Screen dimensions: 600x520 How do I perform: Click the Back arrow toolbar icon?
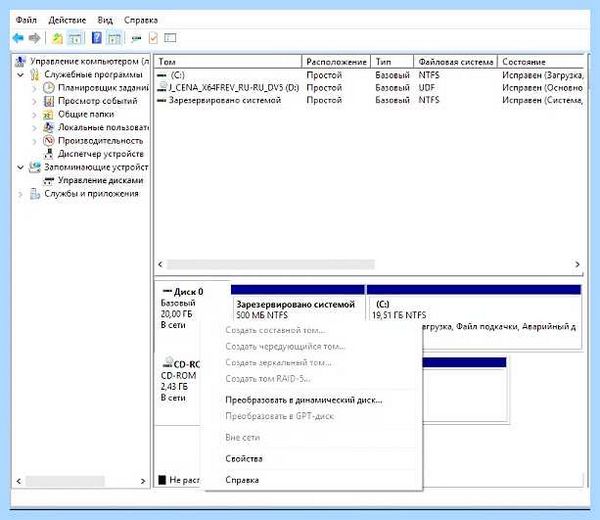pyautogui.click(x=18, y=38)
